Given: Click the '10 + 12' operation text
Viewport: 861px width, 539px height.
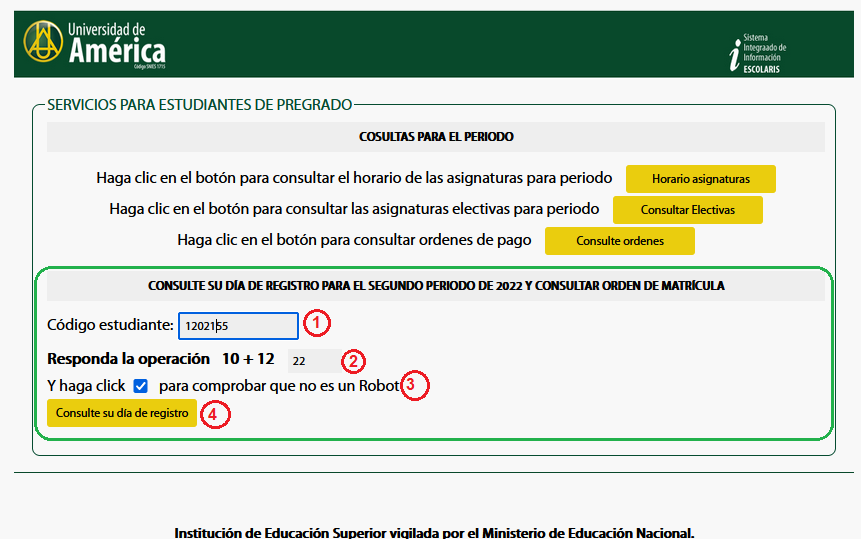Looking at the screenshot, I should coord(248,359).
